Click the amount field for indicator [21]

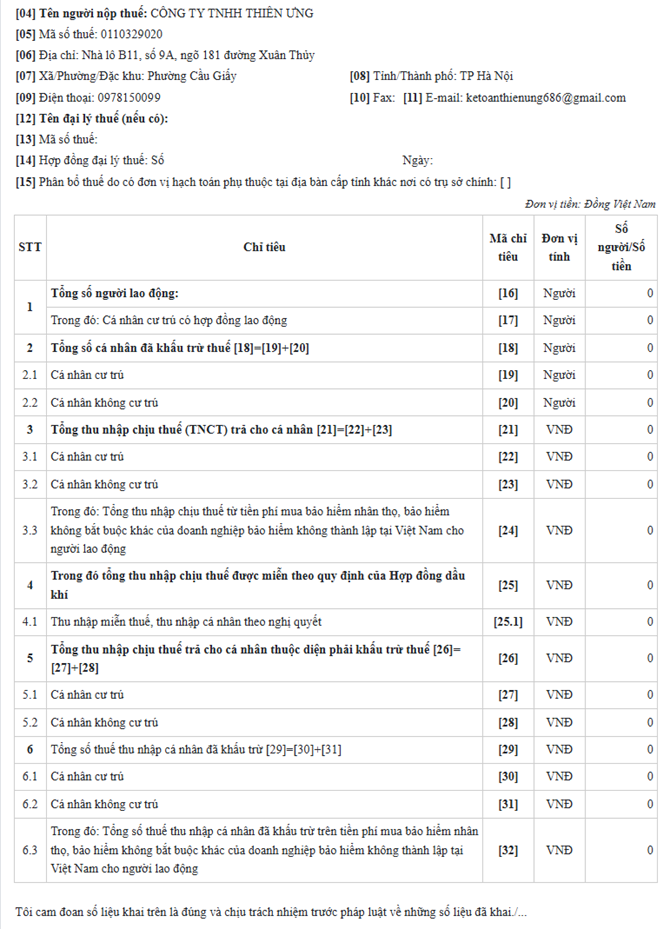tap(621, 429)
